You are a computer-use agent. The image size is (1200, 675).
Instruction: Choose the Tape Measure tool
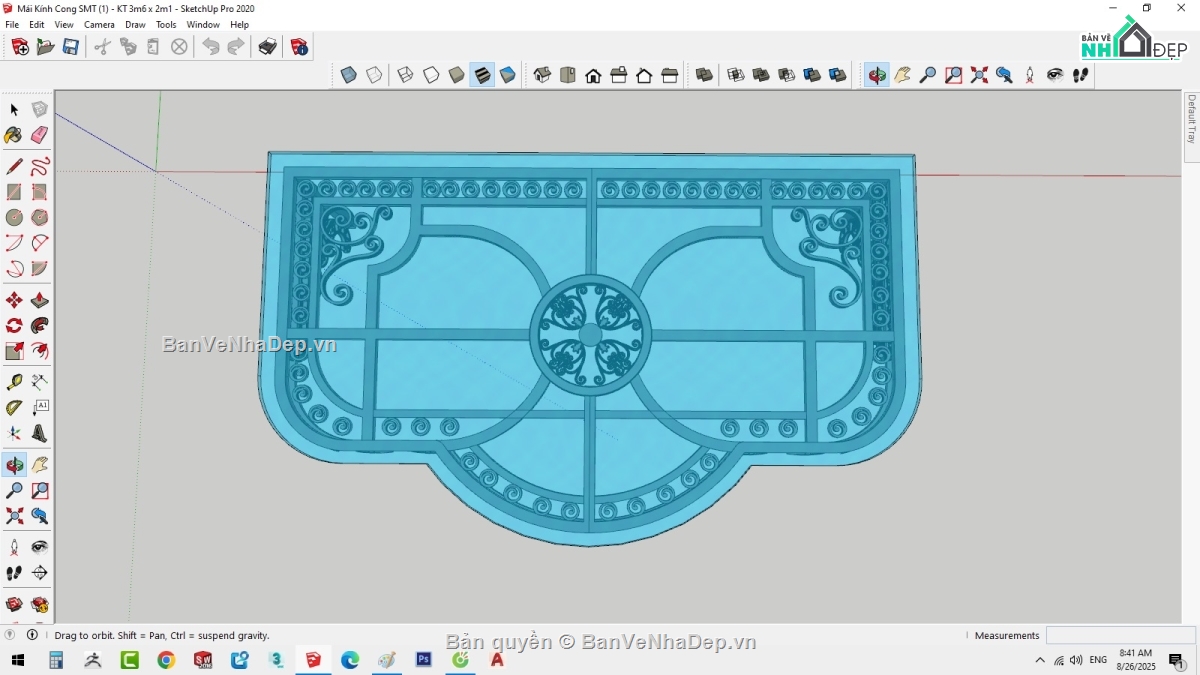14,382
